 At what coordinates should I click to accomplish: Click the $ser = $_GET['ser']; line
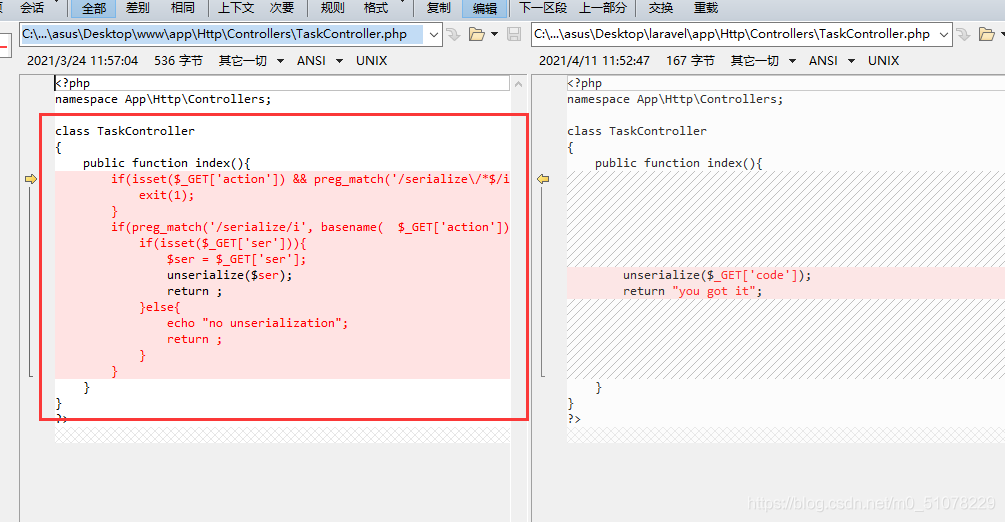coord(237,259)
